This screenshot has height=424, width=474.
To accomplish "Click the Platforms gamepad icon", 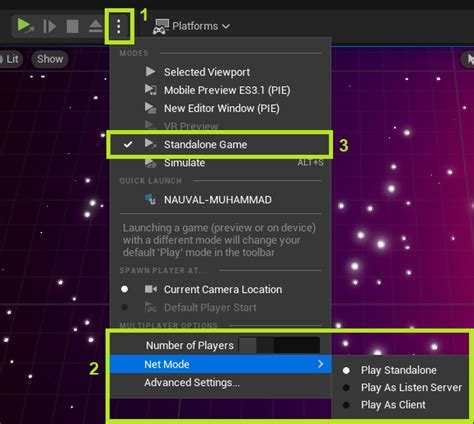I will (x=161, y=27).
